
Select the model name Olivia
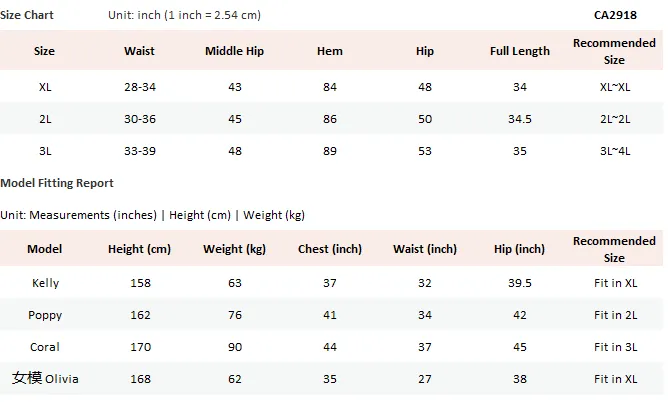coord(62,379)
